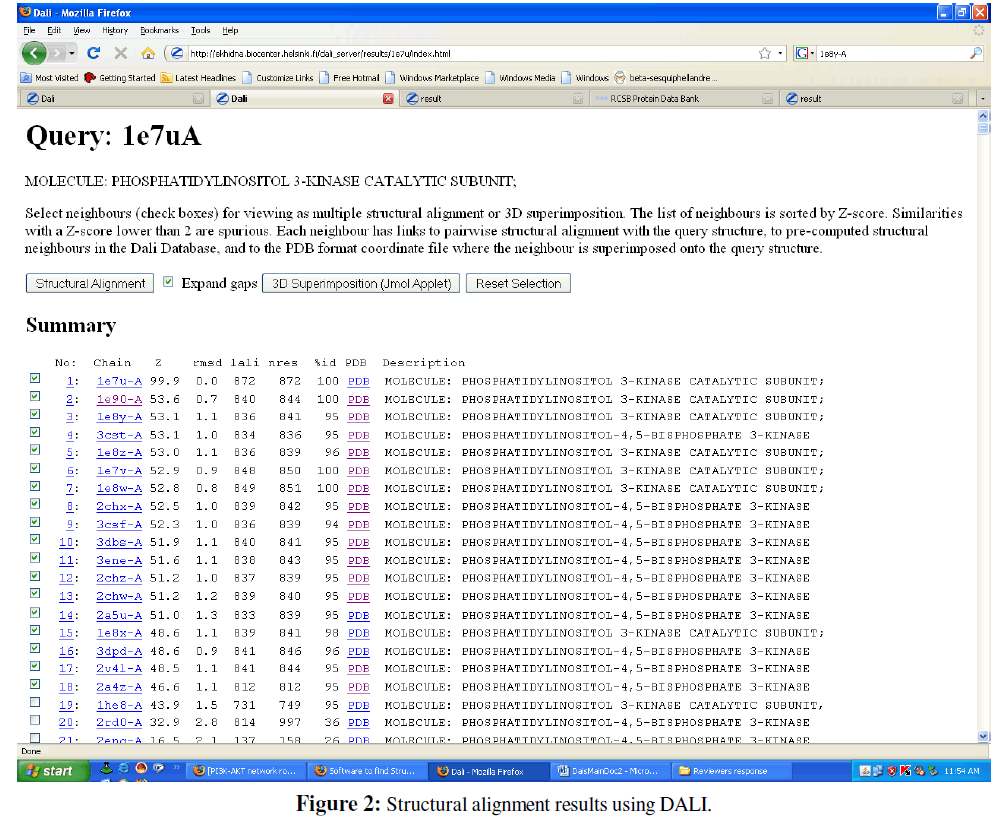Click the search magnifier icon in search box
This screenshot has width=1000, height=821.
click(x=975, y=53)
